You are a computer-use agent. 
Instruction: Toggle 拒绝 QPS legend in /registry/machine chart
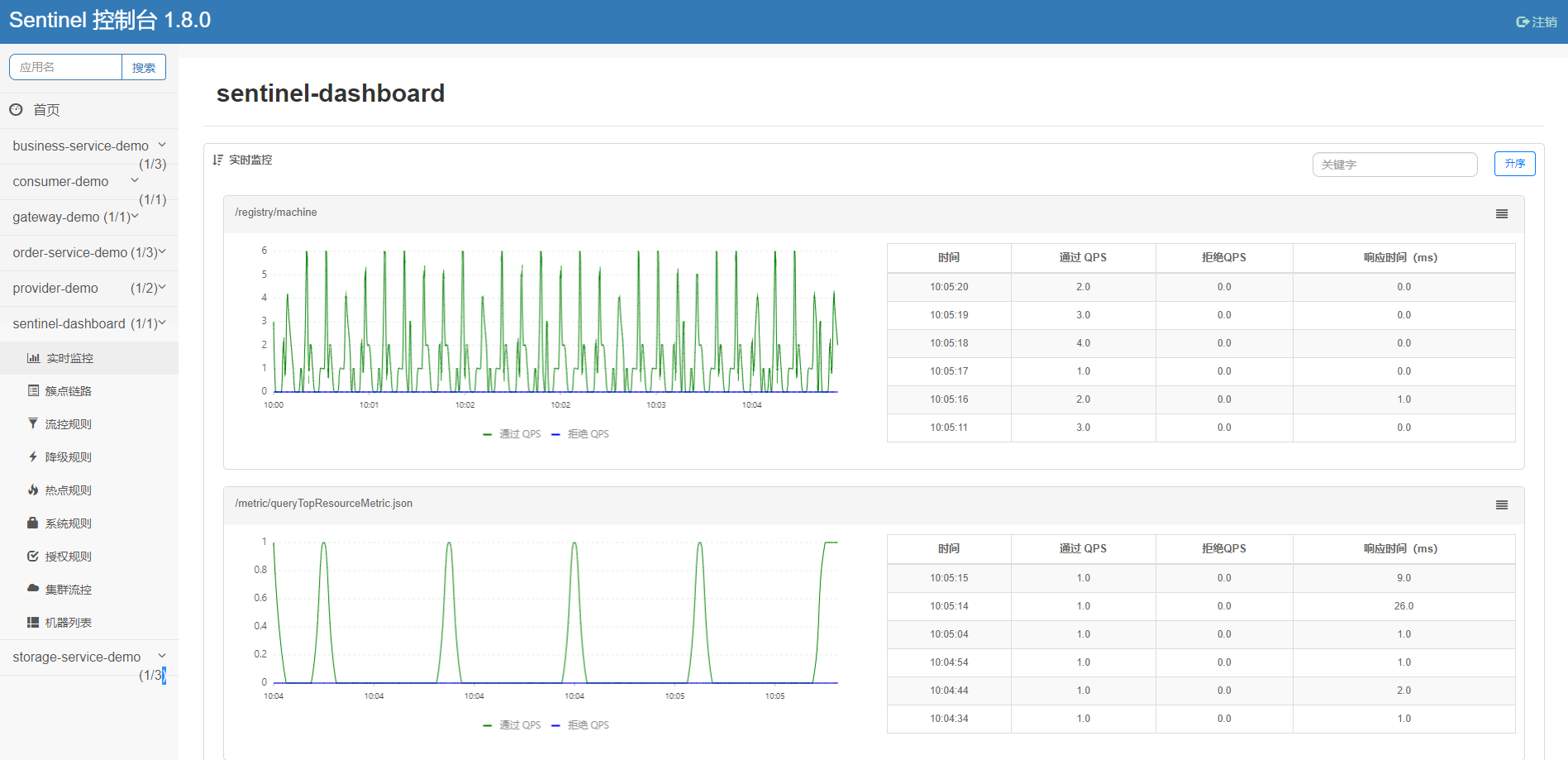pos(580,434)
